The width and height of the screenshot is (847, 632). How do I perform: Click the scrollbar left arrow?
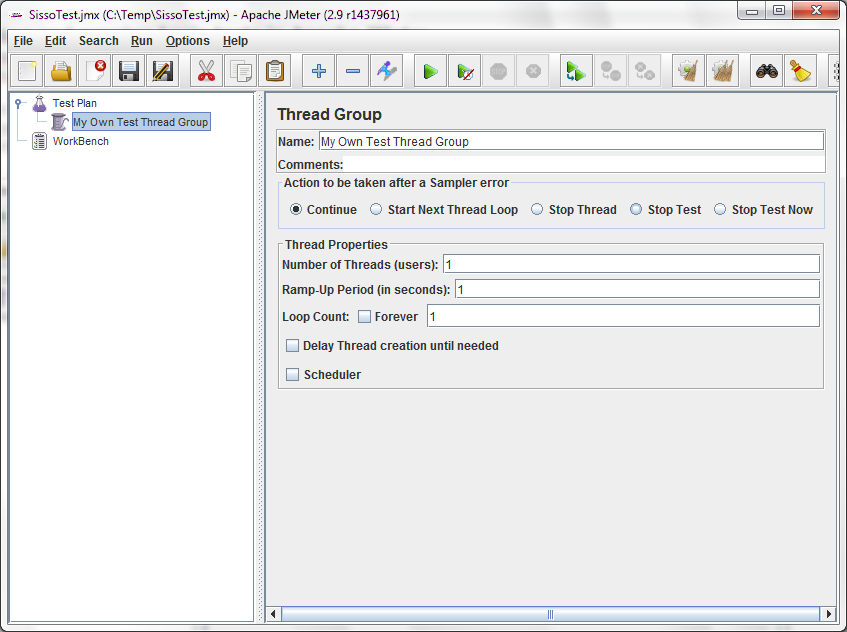273,614
